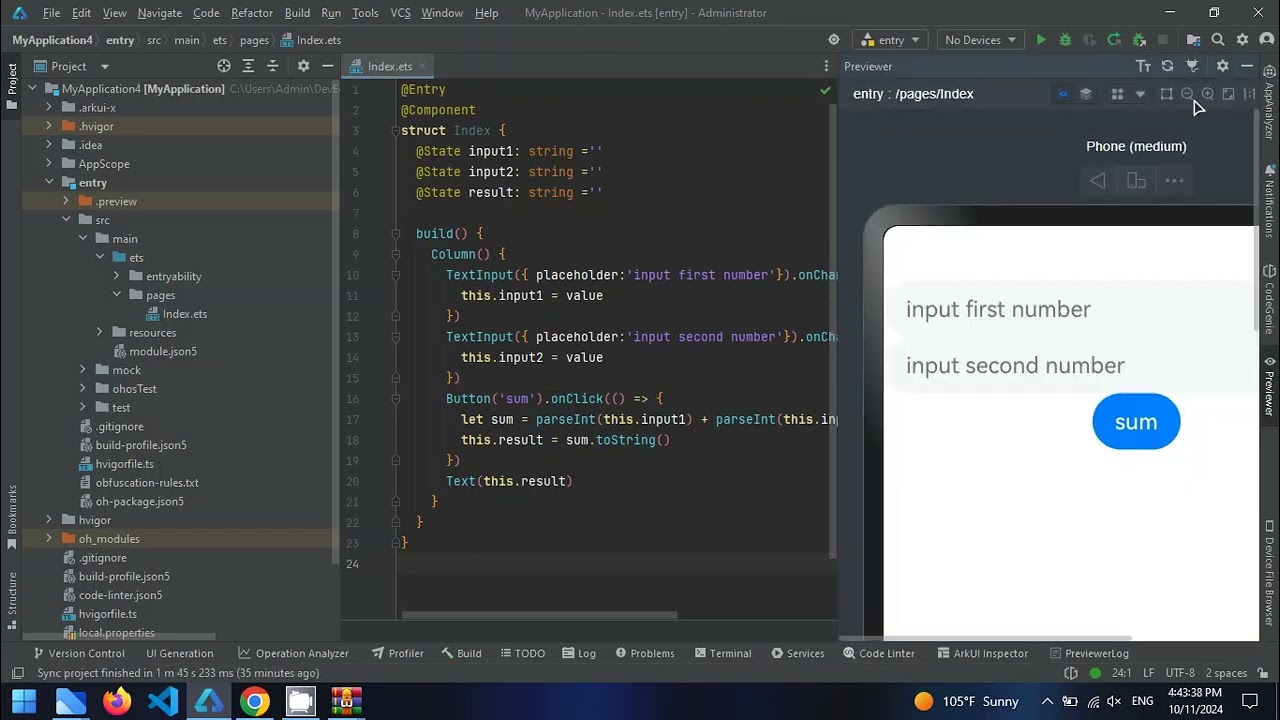Screen dimensions: 1280x720
Task: Zoom out the Previewer
Action: tap(1187, 94)
